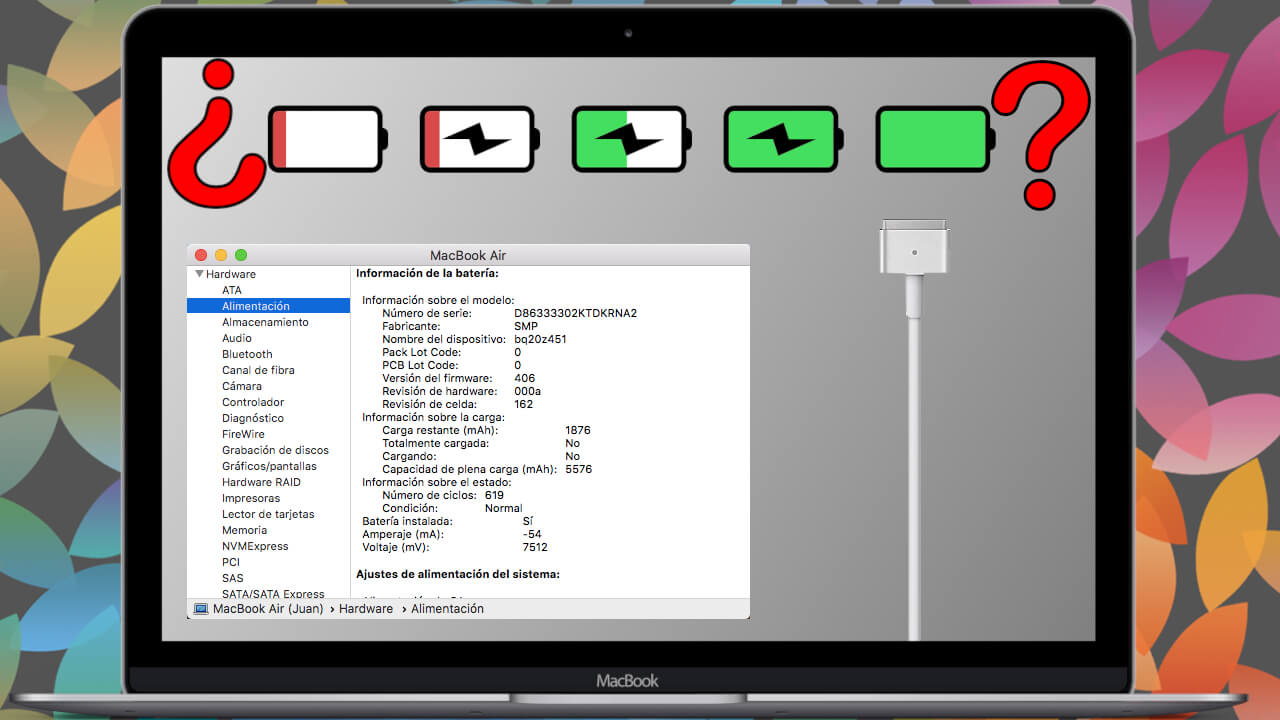Select Controlador in the sidebar
1280x720 pixels.
[253, 402]
